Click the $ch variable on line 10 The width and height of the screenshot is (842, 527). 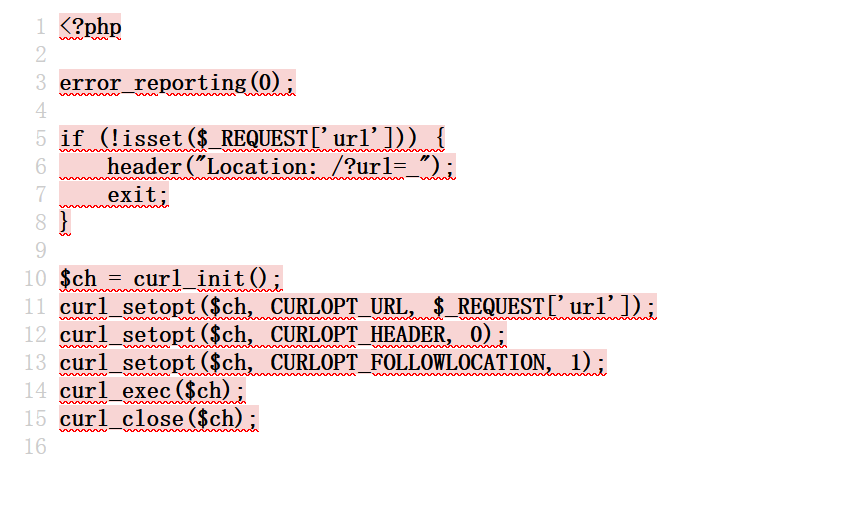78,279
